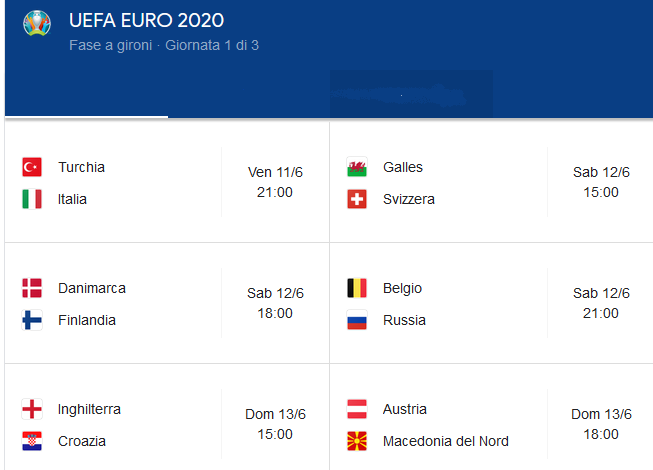Click the Austria flag icon
This screenshot has height=470, width=653.
click(x=357, y=409)
